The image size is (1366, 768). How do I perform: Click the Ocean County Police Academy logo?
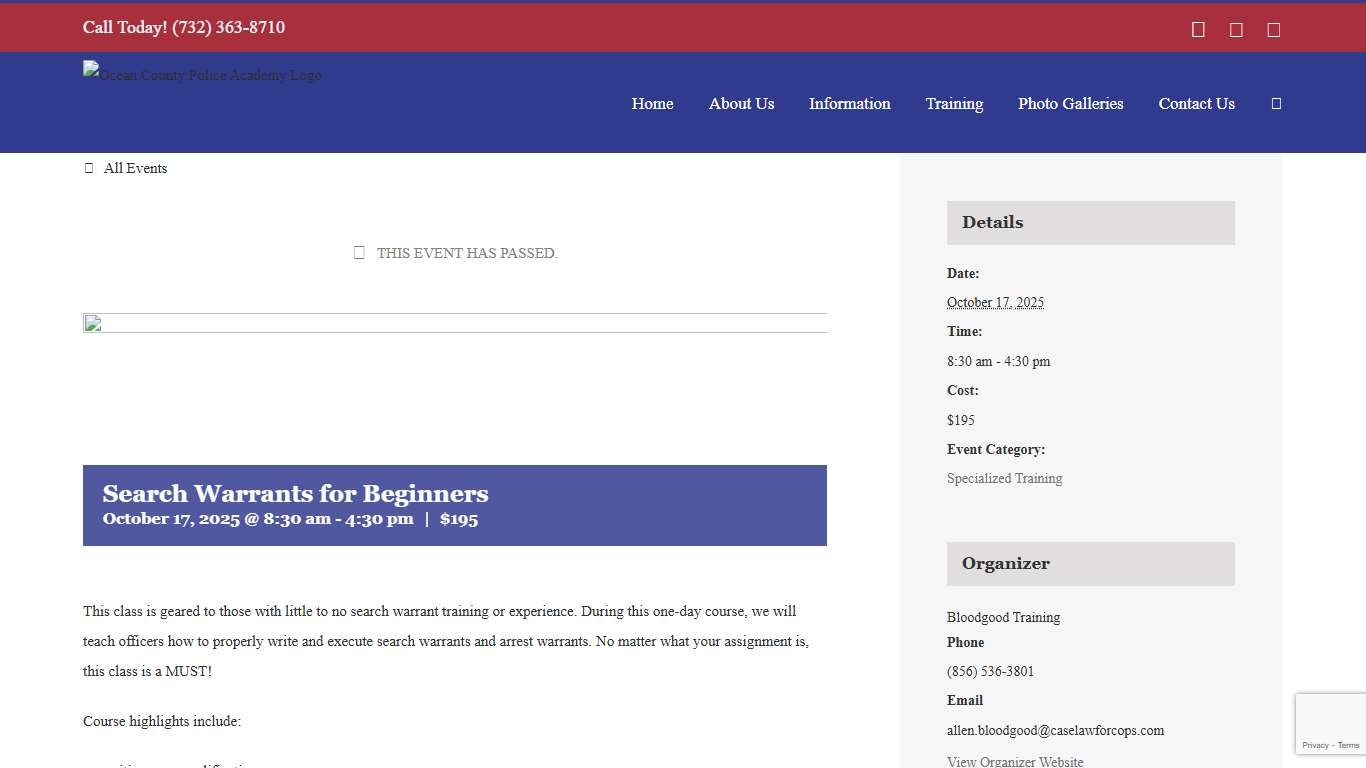[203, 75]
